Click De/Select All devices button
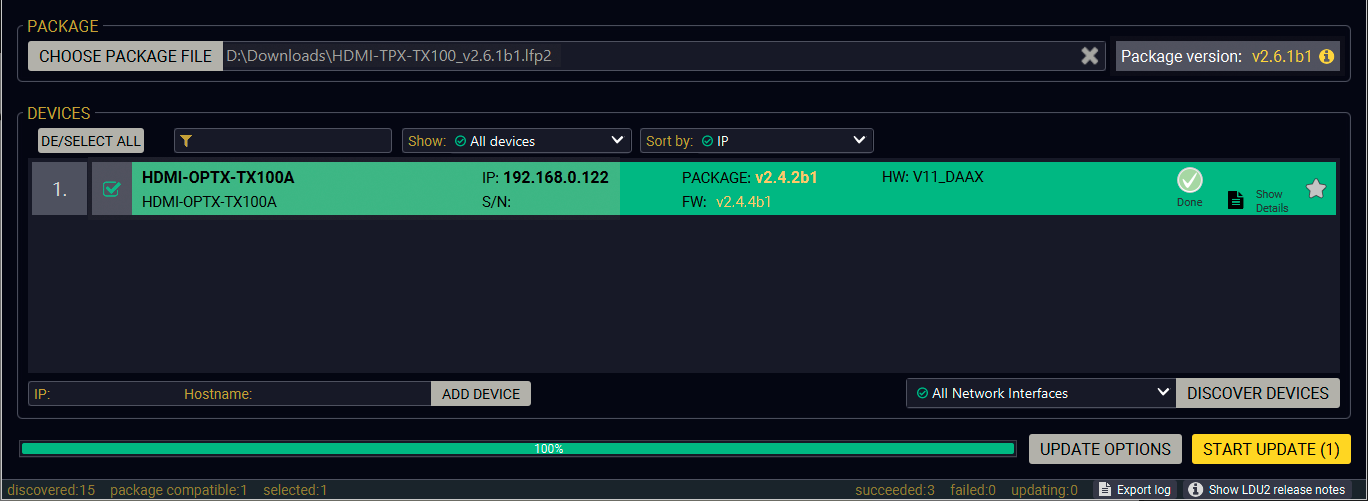The image size is (1368, 501). (x=91, y=141)
